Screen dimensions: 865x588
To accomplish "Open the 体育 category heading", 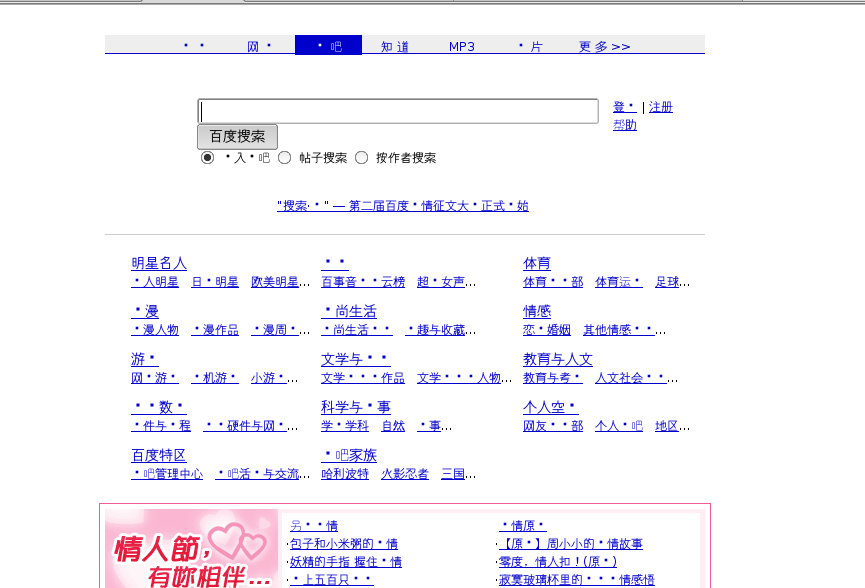I will coord(537,263).
